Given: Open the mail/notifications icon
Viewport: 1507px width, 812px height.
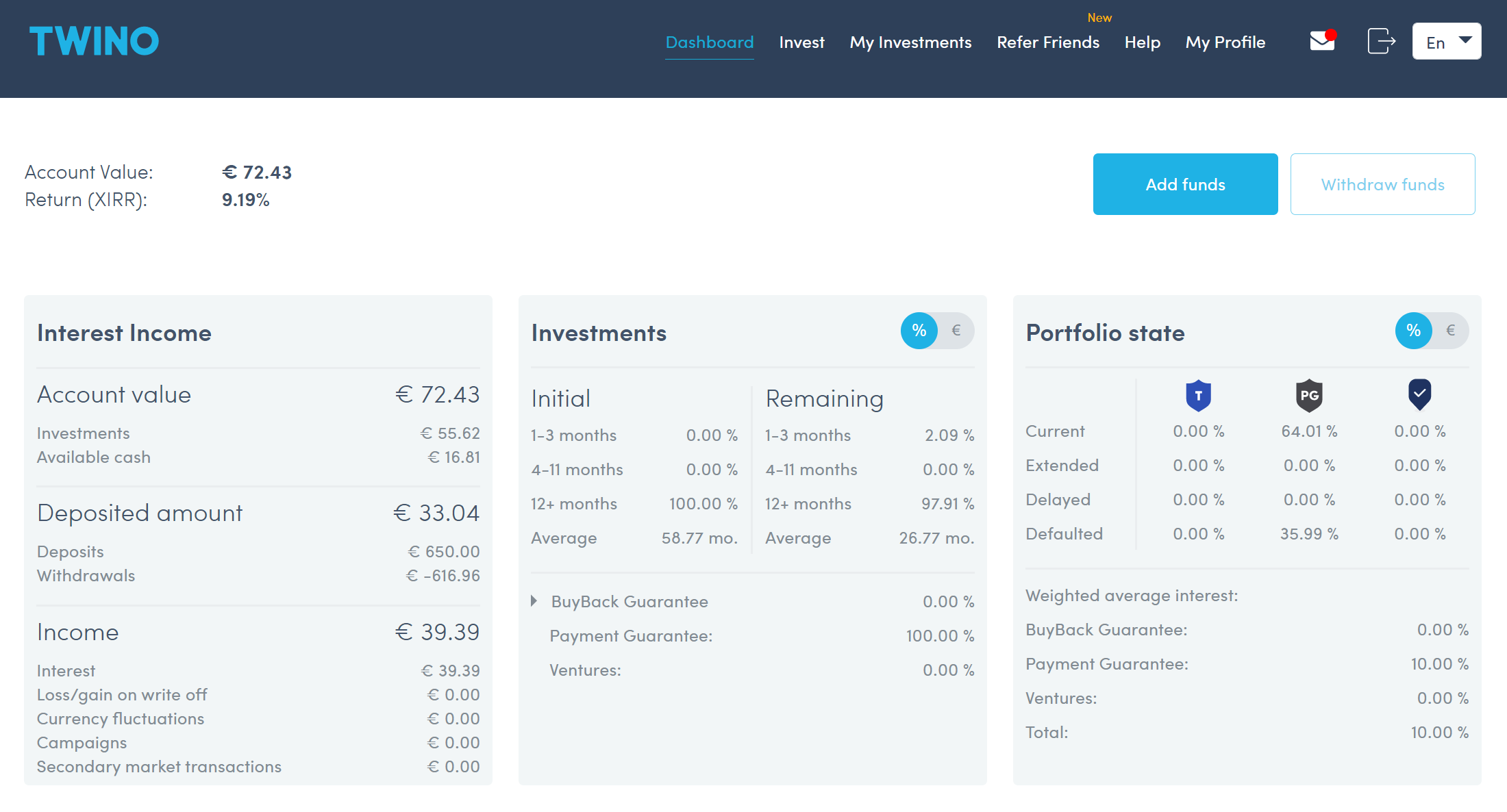Looking at the screenshot, I should pyautogui.click(x=1322, y=42).
